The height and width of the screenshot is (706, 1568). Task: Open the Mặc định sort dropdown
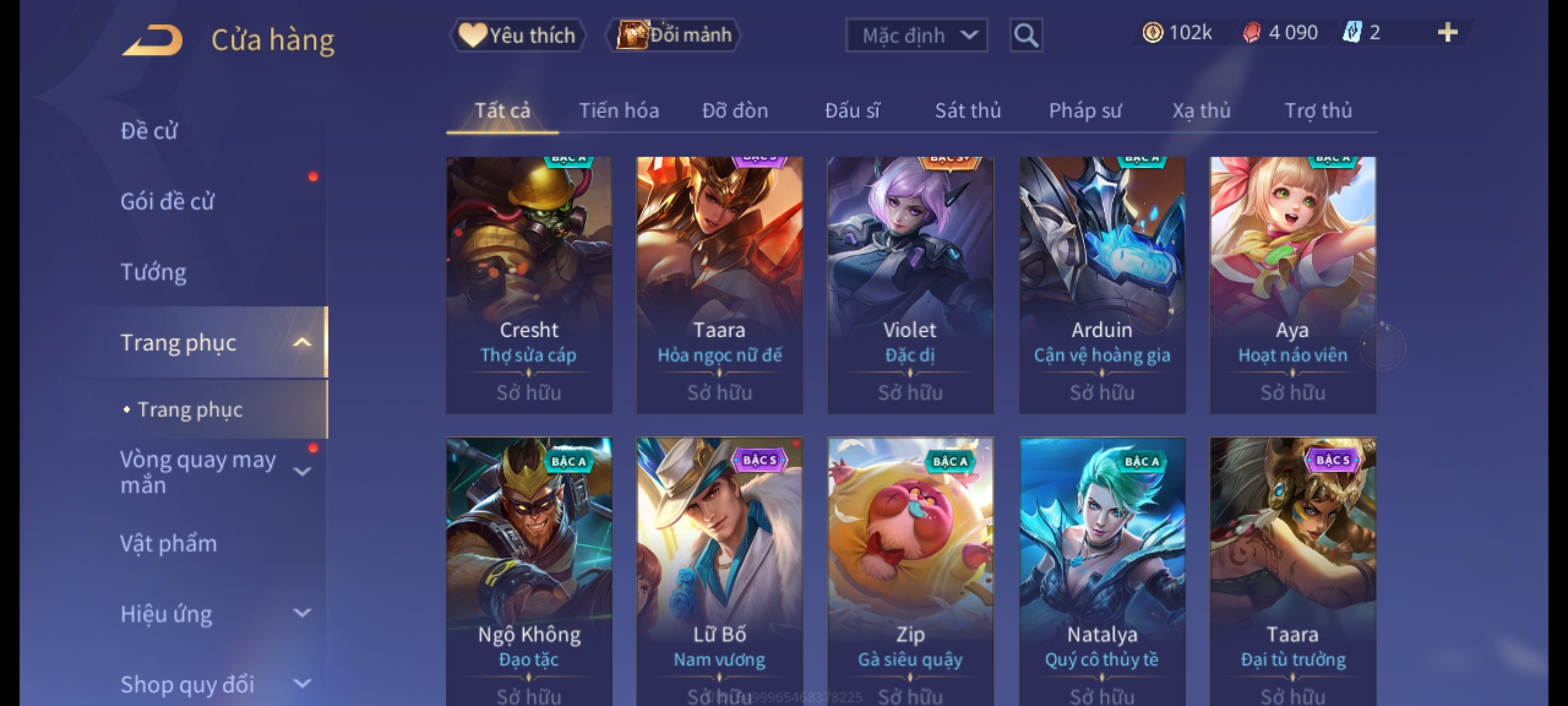(917, 35)
